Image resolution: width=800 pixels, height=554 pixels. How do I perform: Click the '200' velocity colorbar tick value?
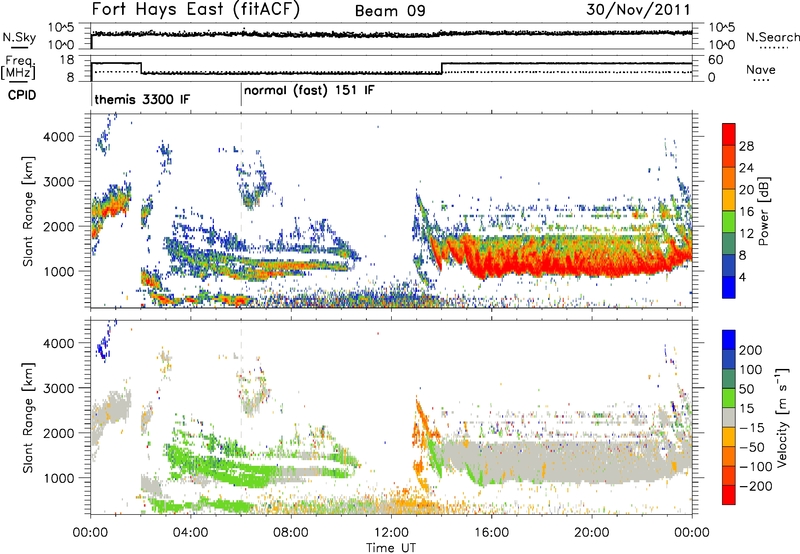[x=751, y=350]
